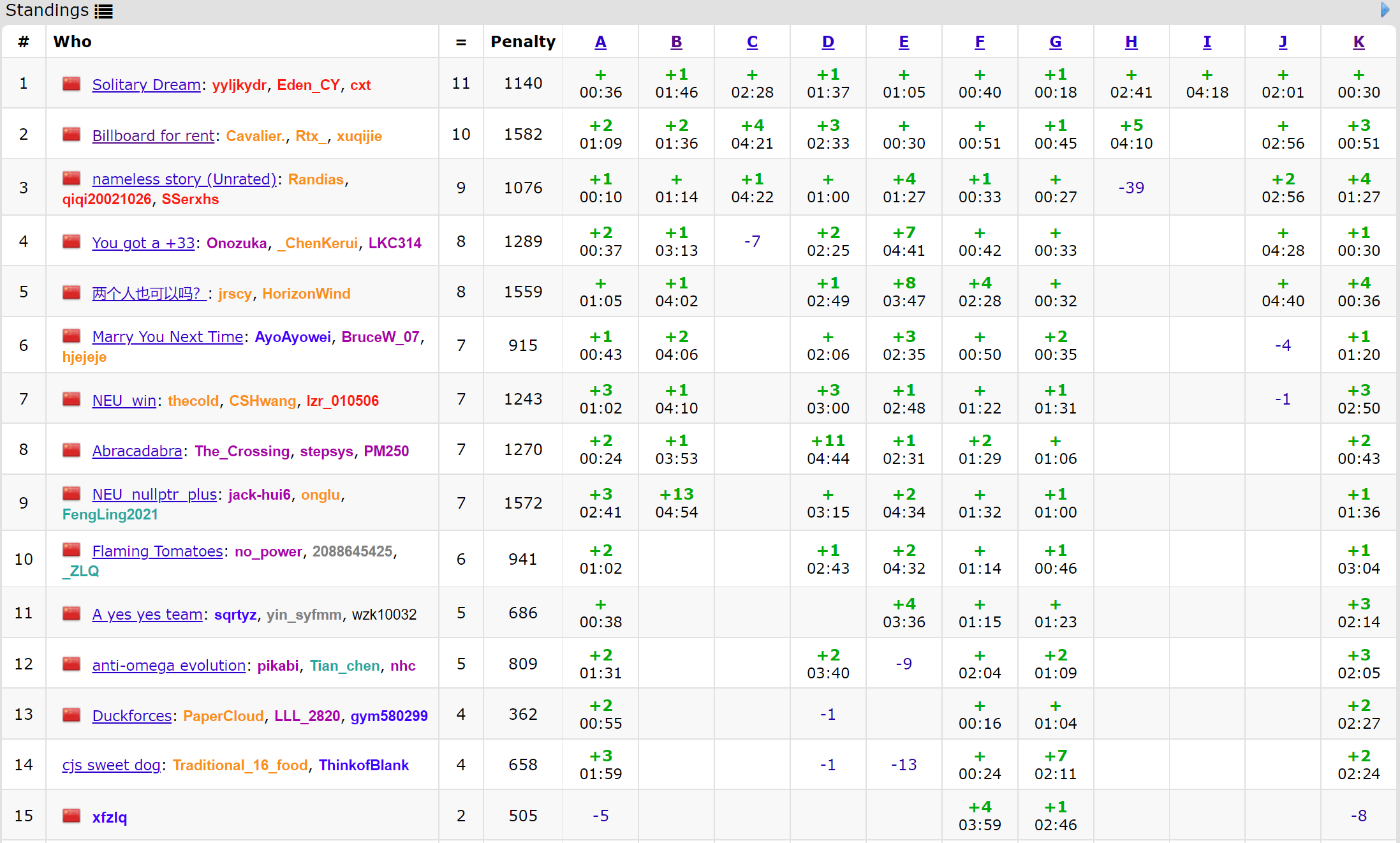This screenshot has height=843, width=1400.
Task: Click the -39 cell for problem H
Action: pos(1131,188)
